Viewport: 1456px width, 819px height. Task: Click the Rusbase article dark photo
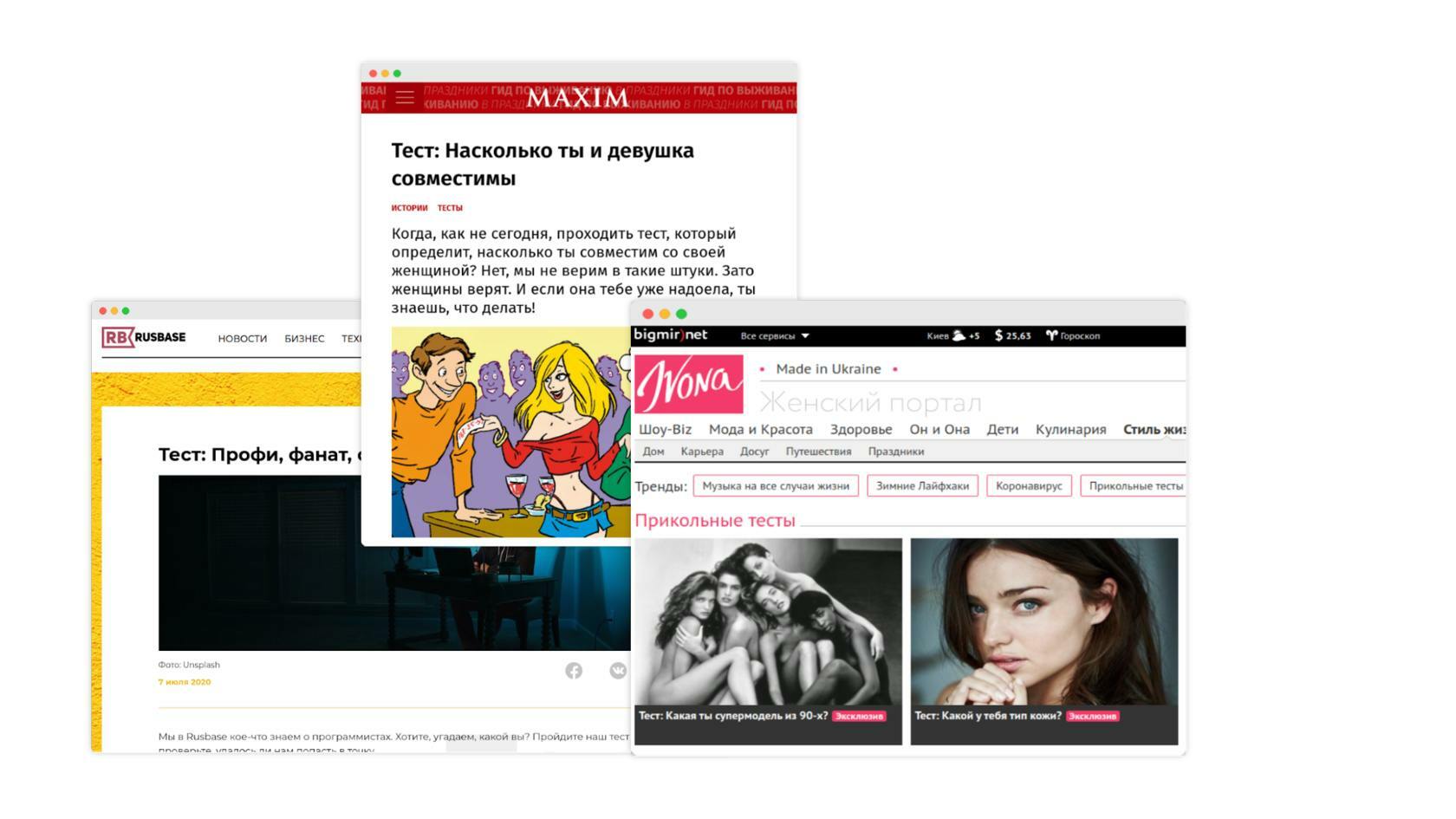point(394,563)
